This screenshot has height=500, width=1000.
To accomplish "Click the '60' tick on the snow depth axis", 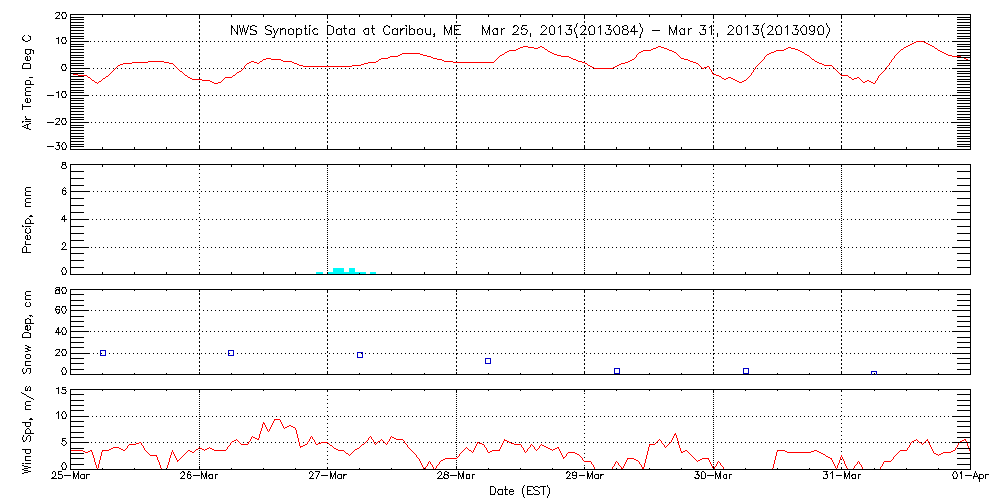I will [59, 310].
